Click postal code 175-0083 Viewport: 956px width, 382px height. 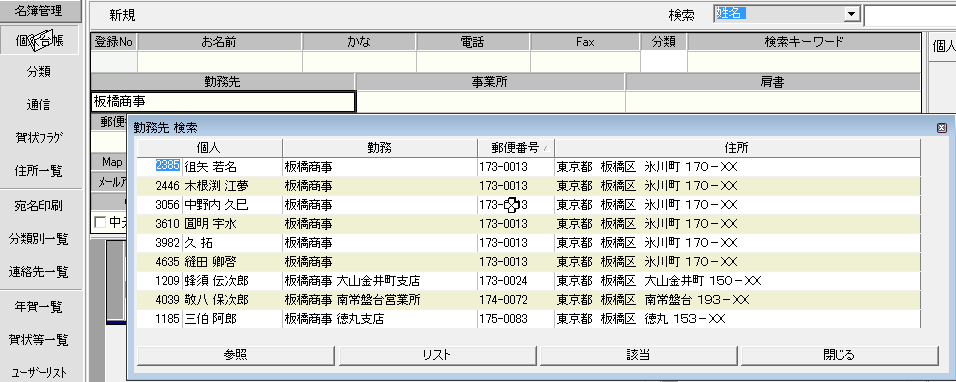coord(503,319)
